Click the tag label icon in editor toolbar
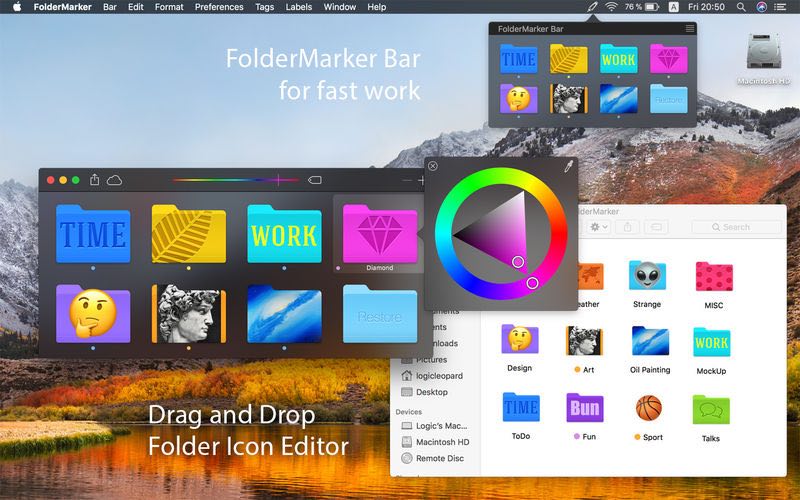The image size is (800, 500). (x=315, y=180)
